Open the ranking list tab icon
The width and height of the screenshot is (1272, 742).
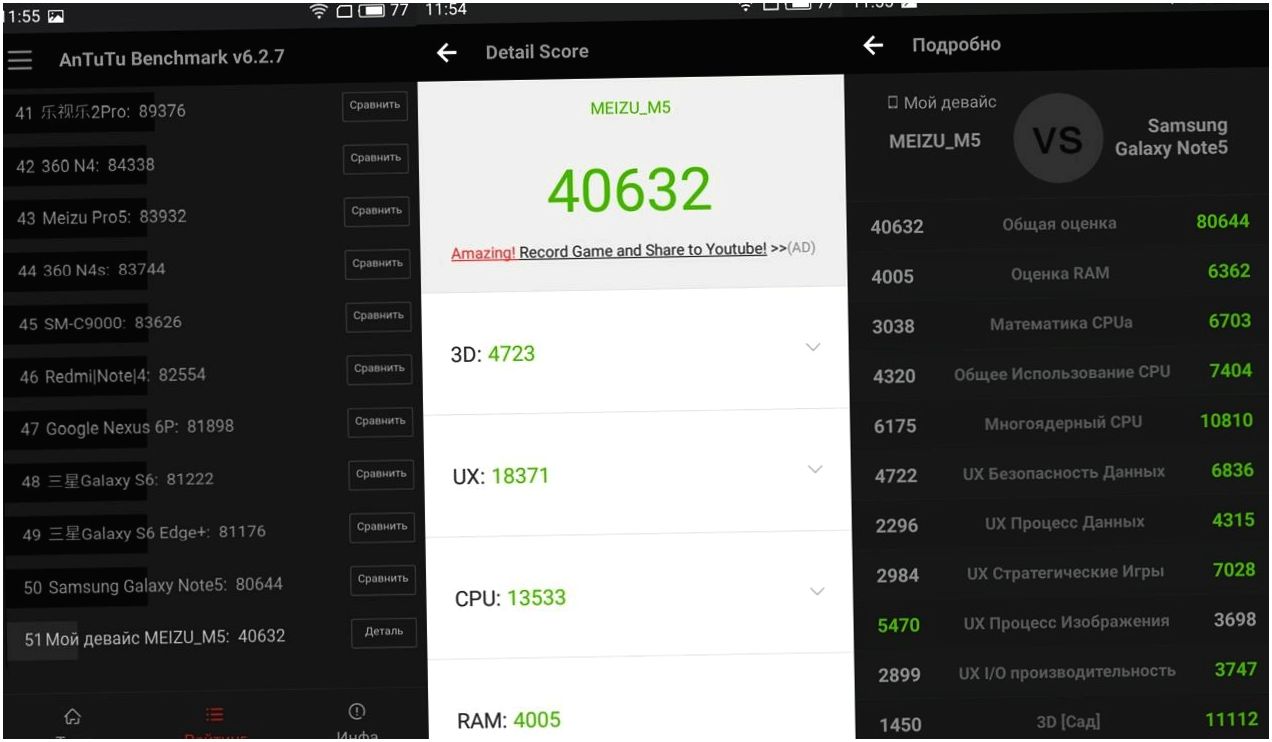tap(214, 716)
